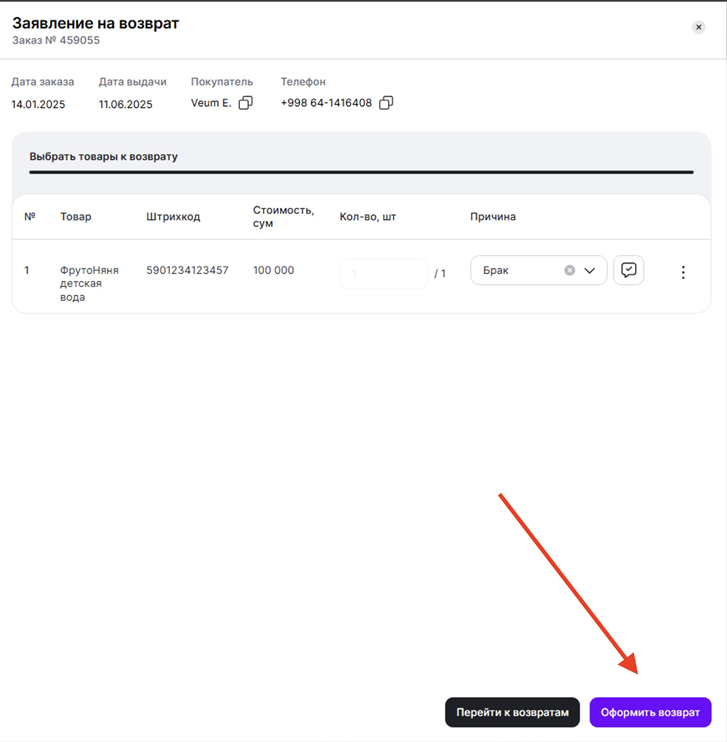Image resolution: width=727 pixels, height=742 pixels.
Task: Submit with 'Оформить возврат' button
Action: 650,712
